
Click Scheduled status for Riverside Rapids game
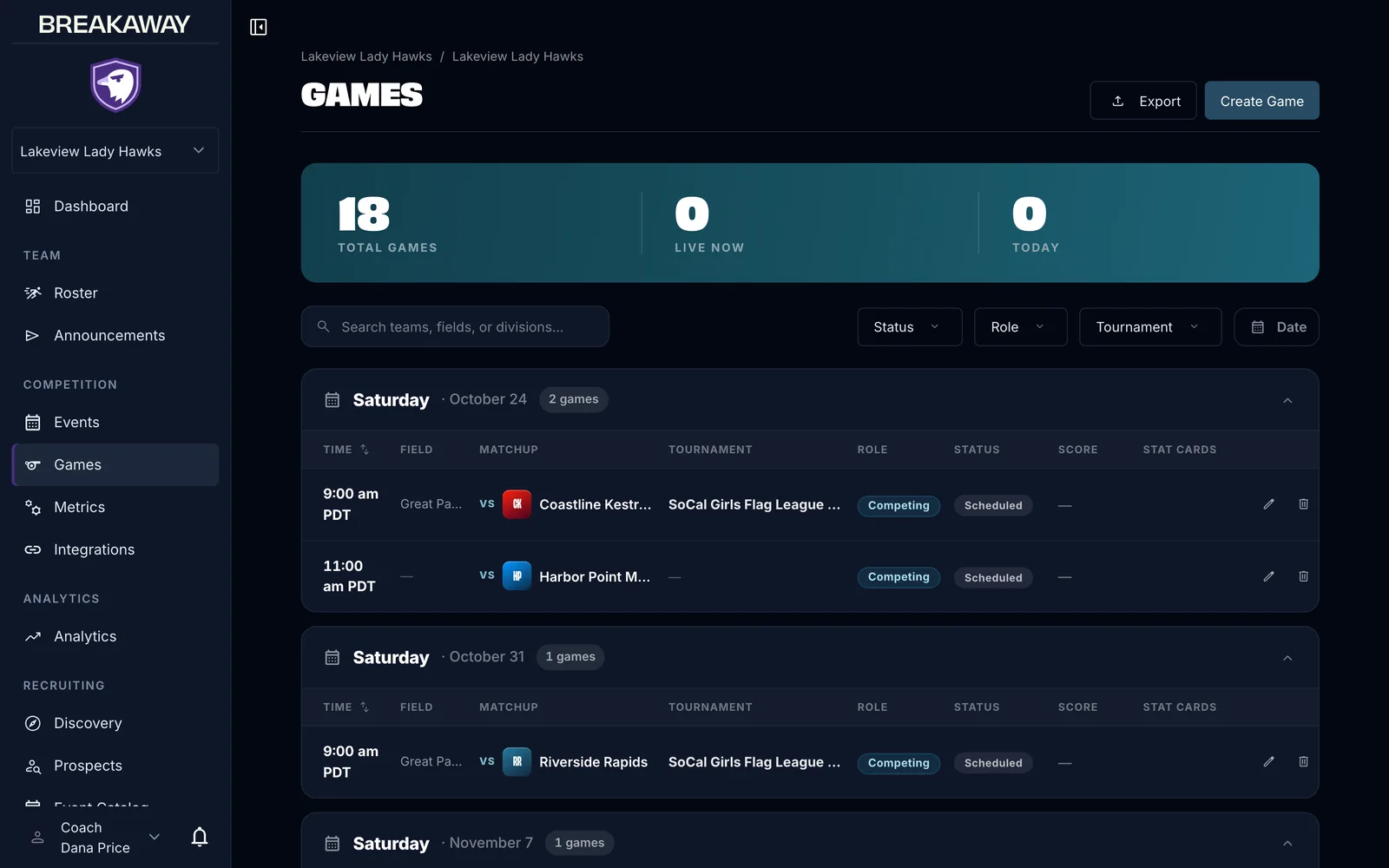pos(993,763)
